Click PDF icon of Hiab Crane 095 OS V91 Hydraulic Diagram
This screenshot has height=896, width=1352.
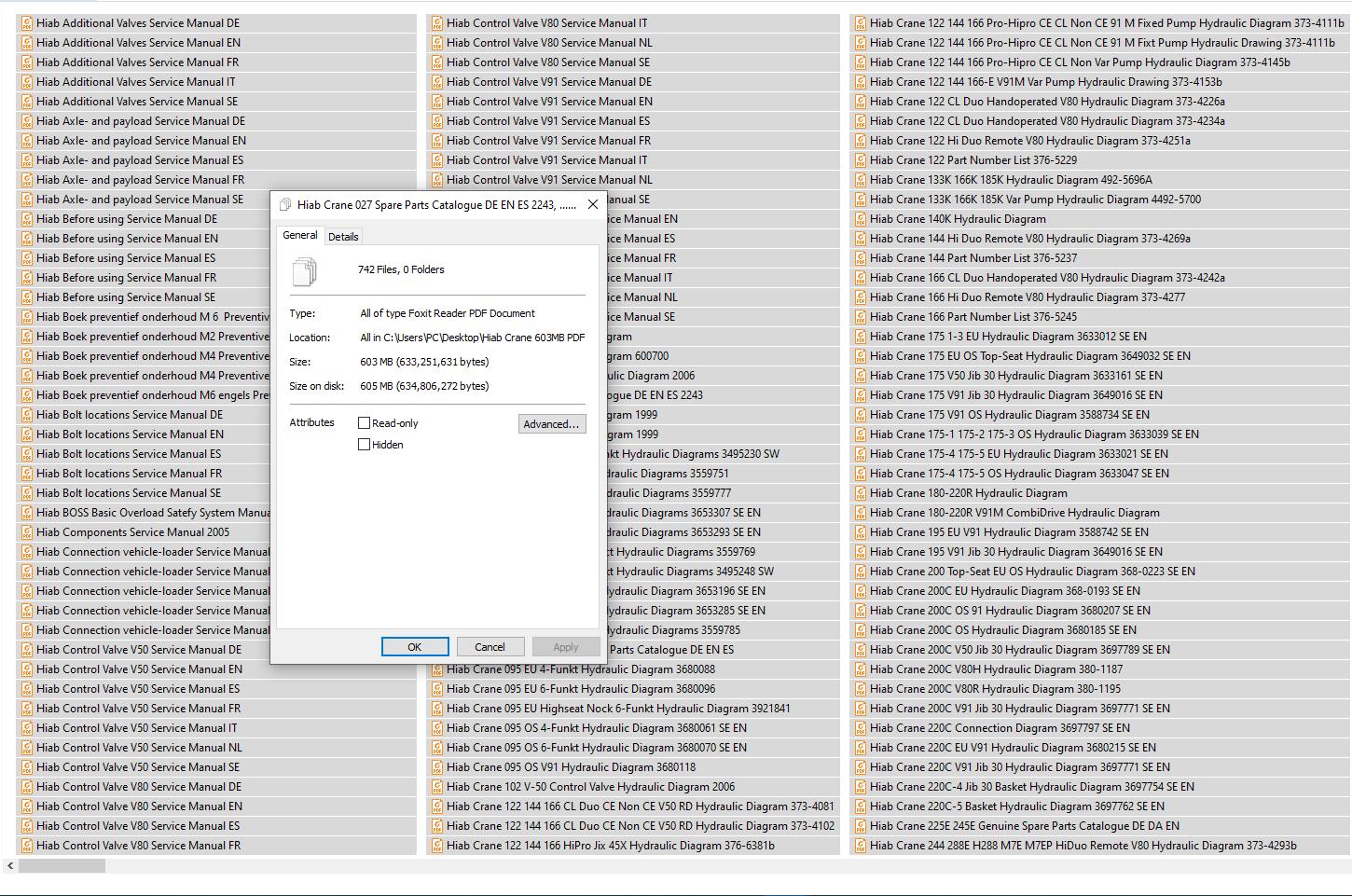coord(437,767)
